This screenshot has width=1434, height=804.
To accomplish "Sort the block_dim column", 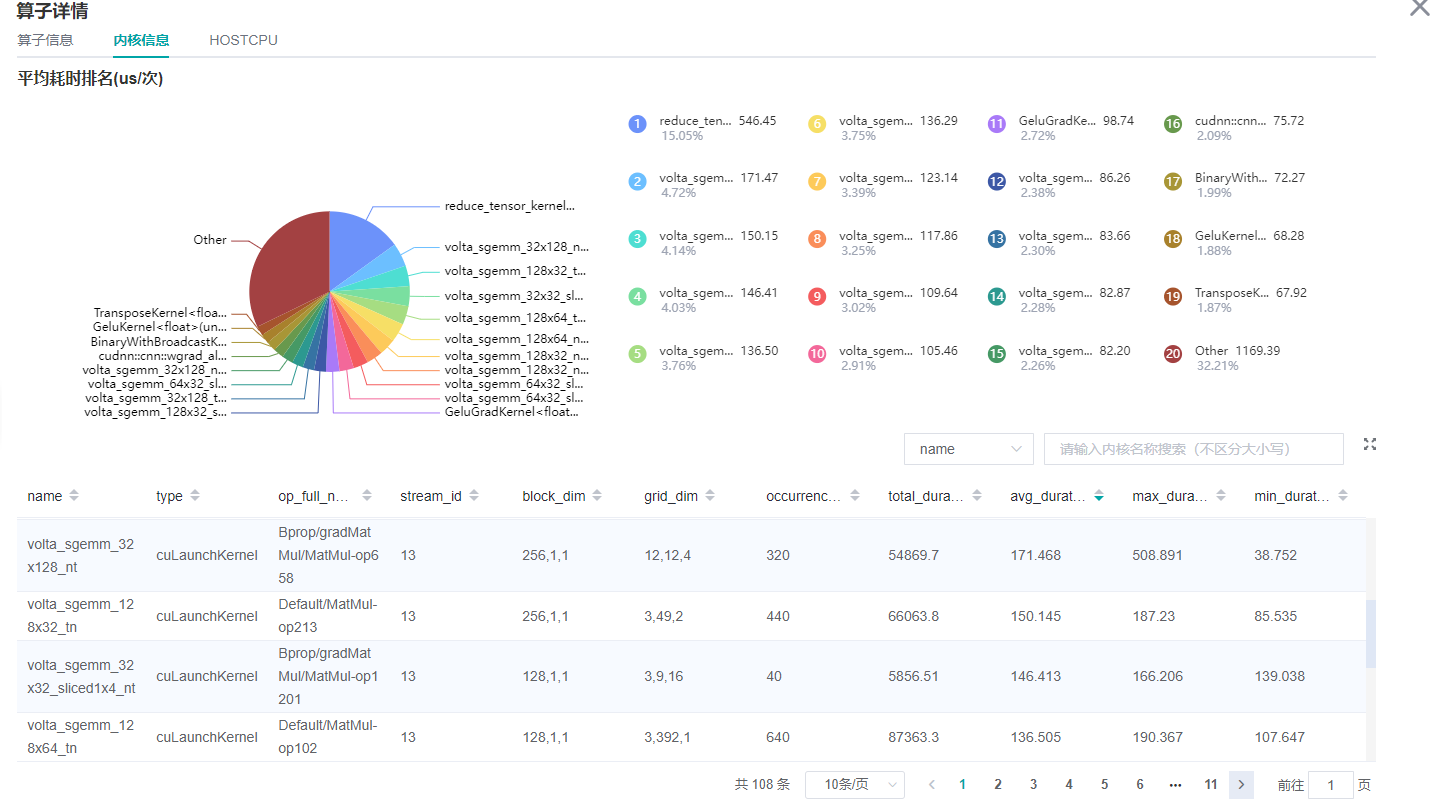I will [597, 496].
